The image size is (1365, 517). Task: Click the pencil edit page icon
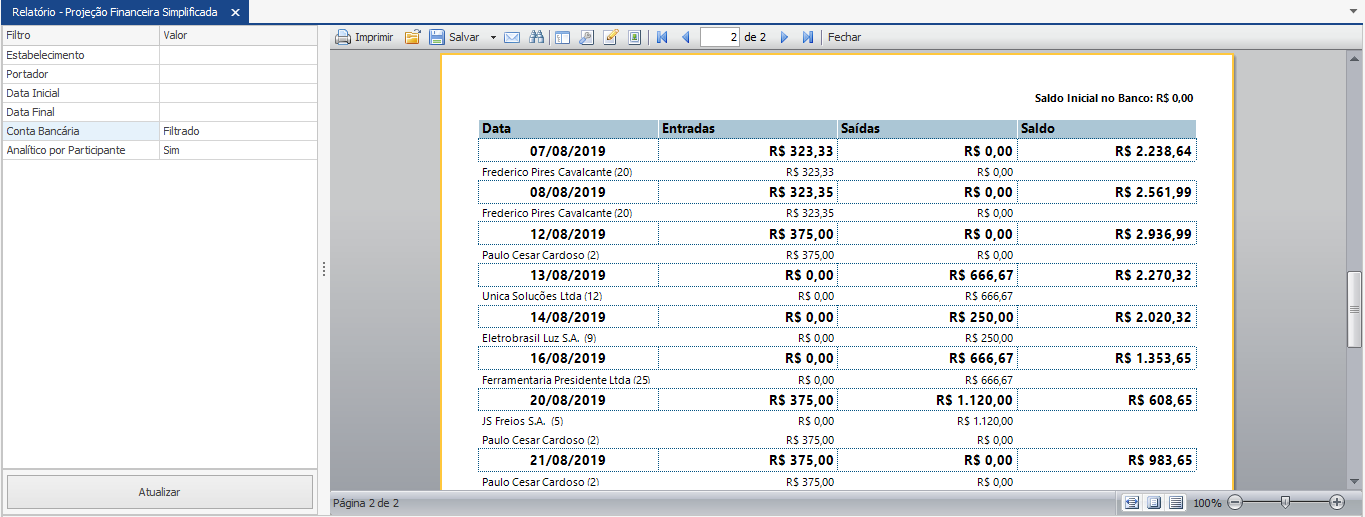point(611,37)
